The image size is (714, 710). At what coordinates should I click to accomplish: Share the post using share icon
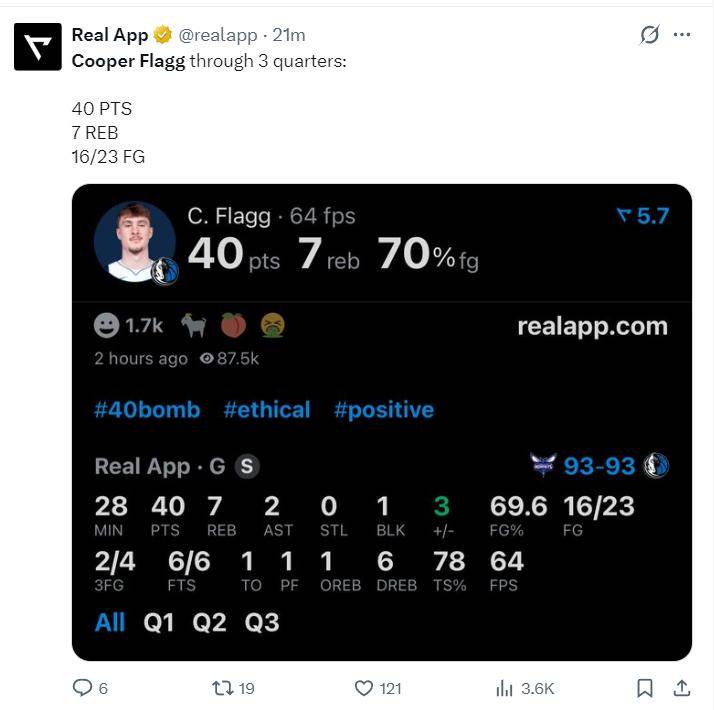(x=682, y=688)
